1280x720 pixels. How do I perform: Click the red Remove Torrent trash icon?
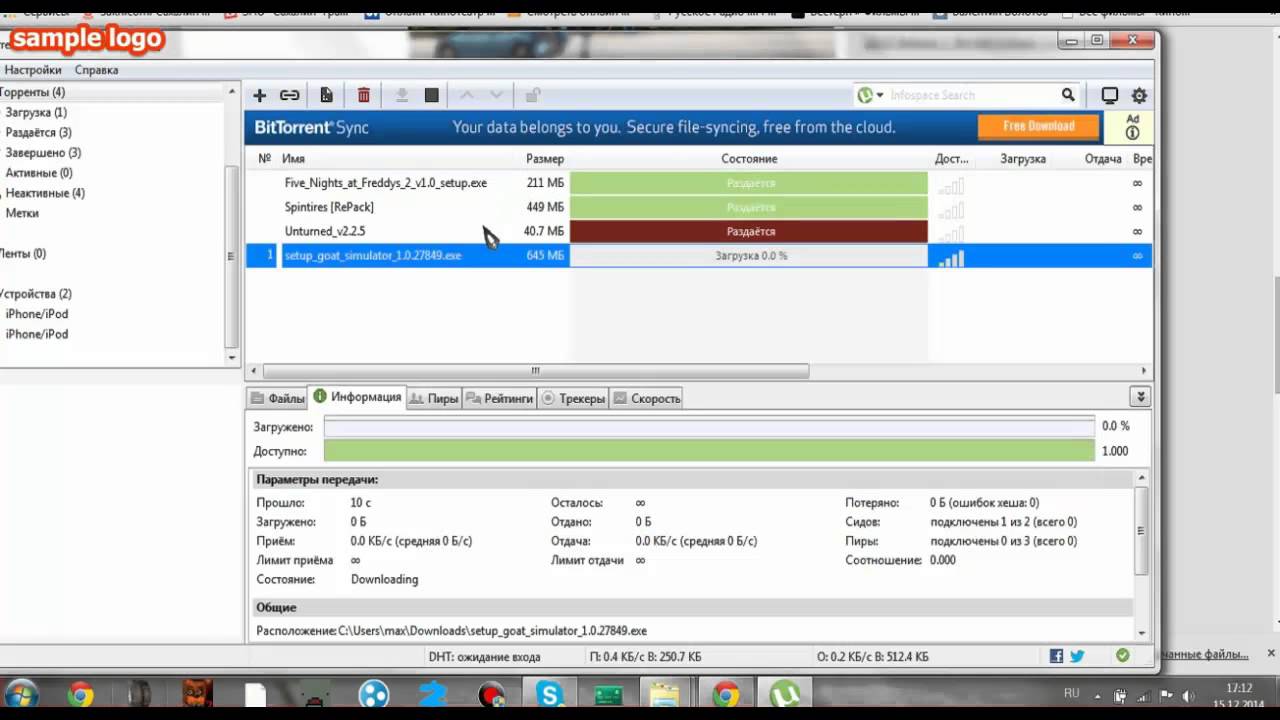[x=364, y=95]
